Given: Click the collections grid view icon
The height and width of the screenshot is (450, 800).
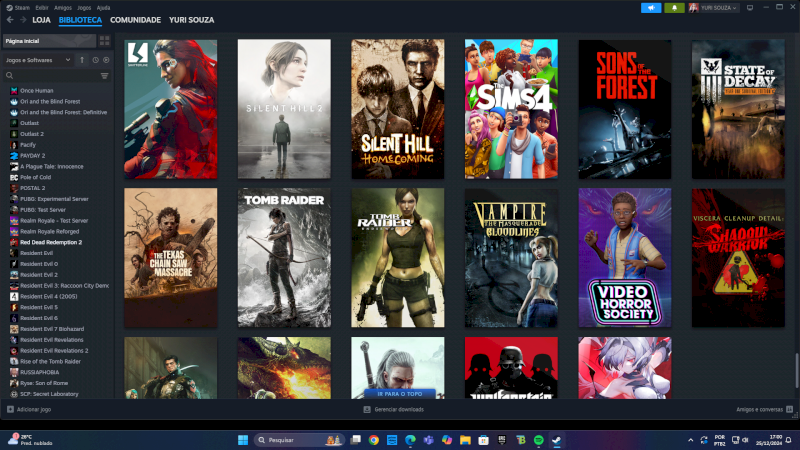Looking at the screenshot, I should (104, 41).
